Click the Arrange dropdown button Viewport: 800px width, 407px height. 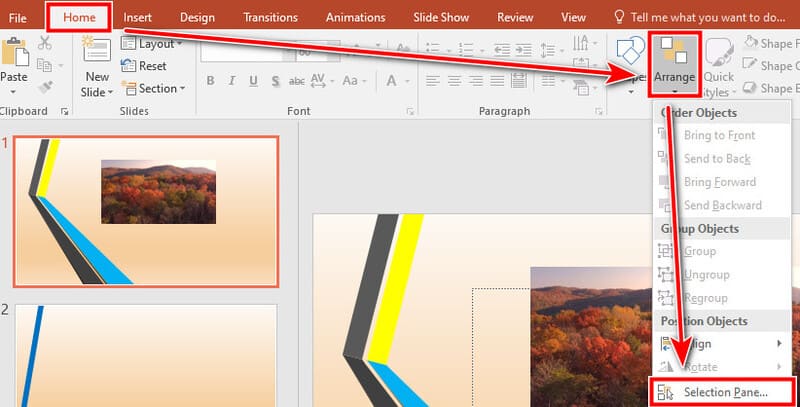coord(674,64)
